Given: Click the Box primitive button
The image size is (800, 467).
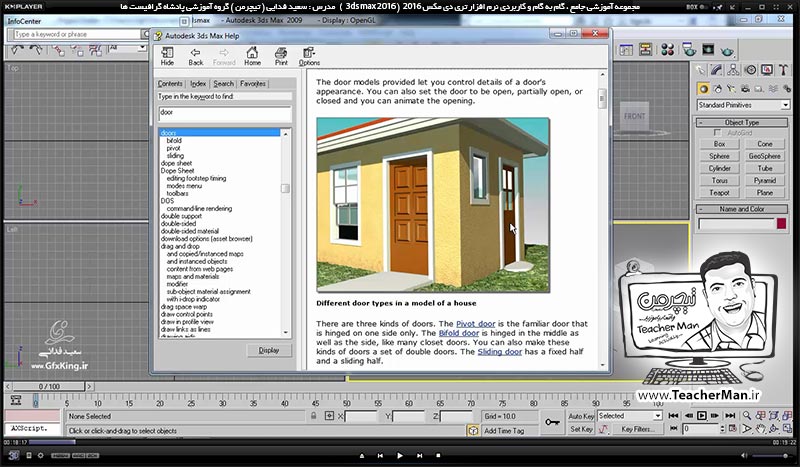Looking at the screenshot, I should 719,144.
